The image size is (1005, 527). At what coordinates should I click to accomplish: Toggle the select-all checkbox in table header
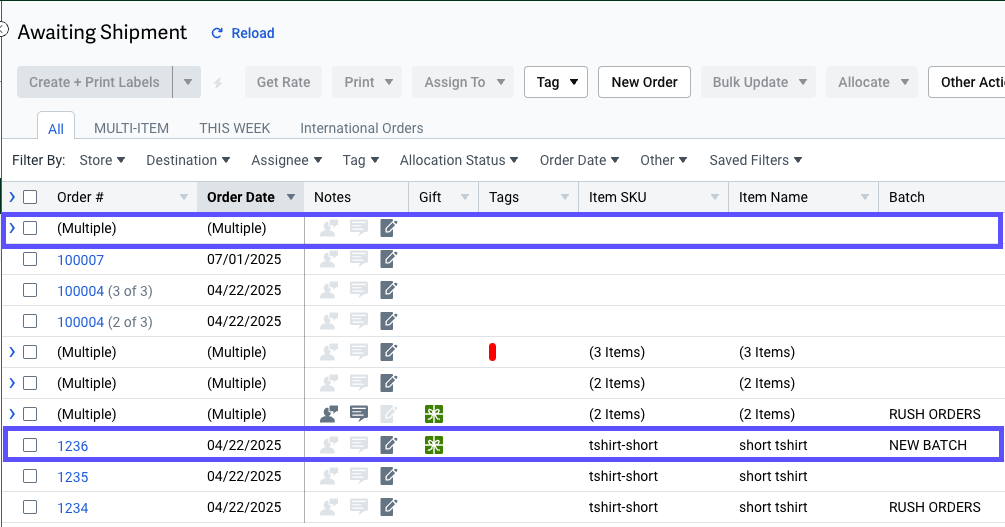tap(30, 197)
